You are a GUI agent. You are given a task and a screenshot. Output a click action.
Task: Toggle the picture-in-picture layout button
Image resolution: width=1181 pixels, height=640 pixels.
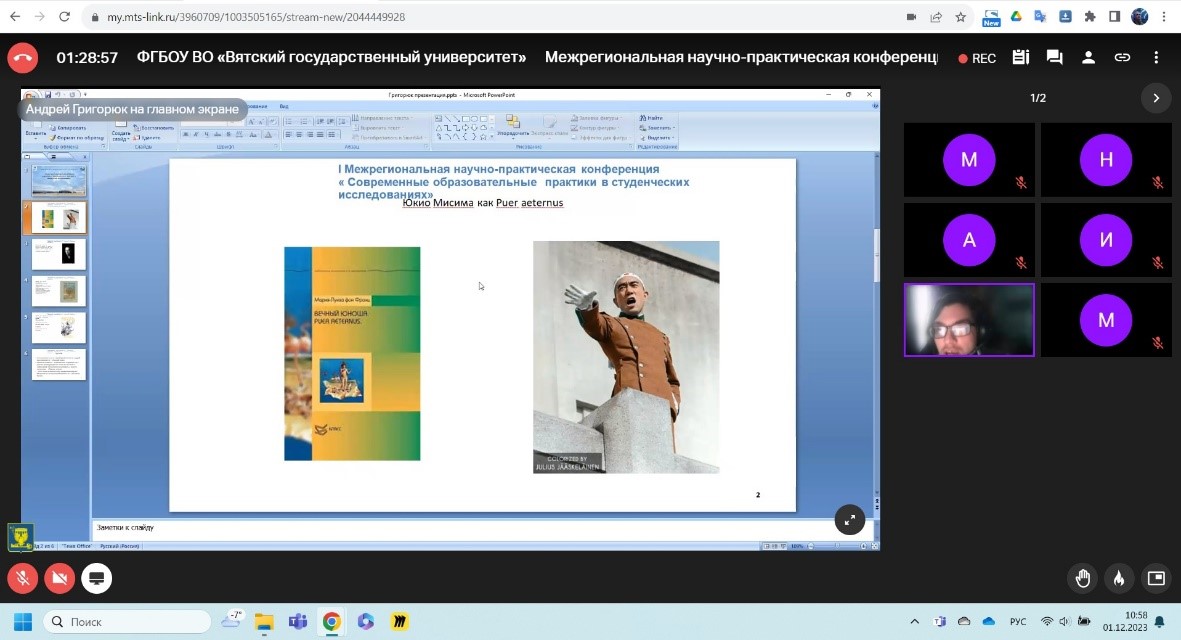click(1156, 578)
